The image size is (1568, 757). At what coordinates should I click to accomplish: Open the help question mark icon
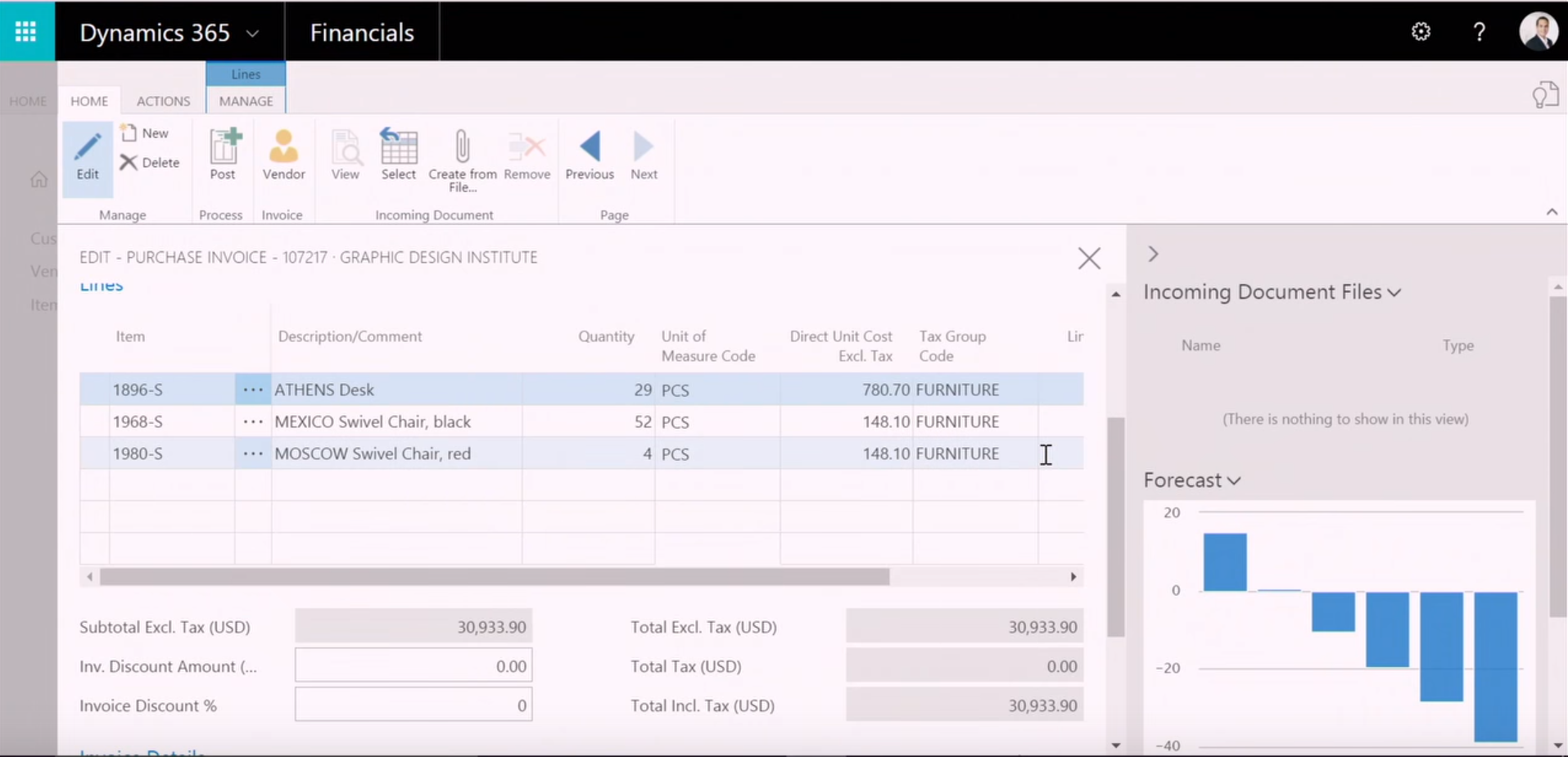(1479, 32)
